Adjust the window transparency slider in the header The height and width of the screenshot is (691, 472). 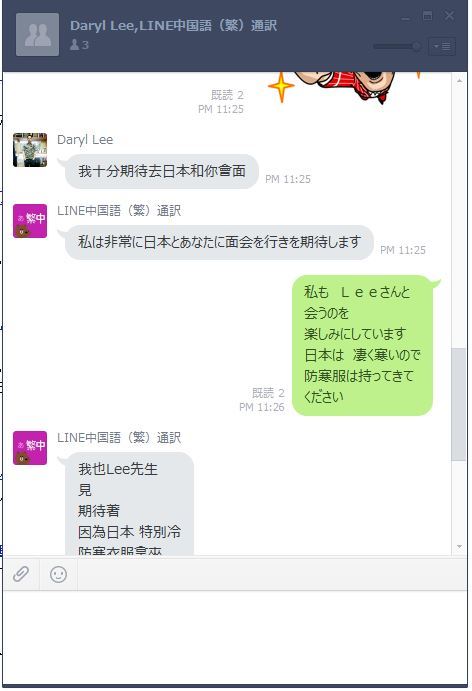click(x=397, y=46)
